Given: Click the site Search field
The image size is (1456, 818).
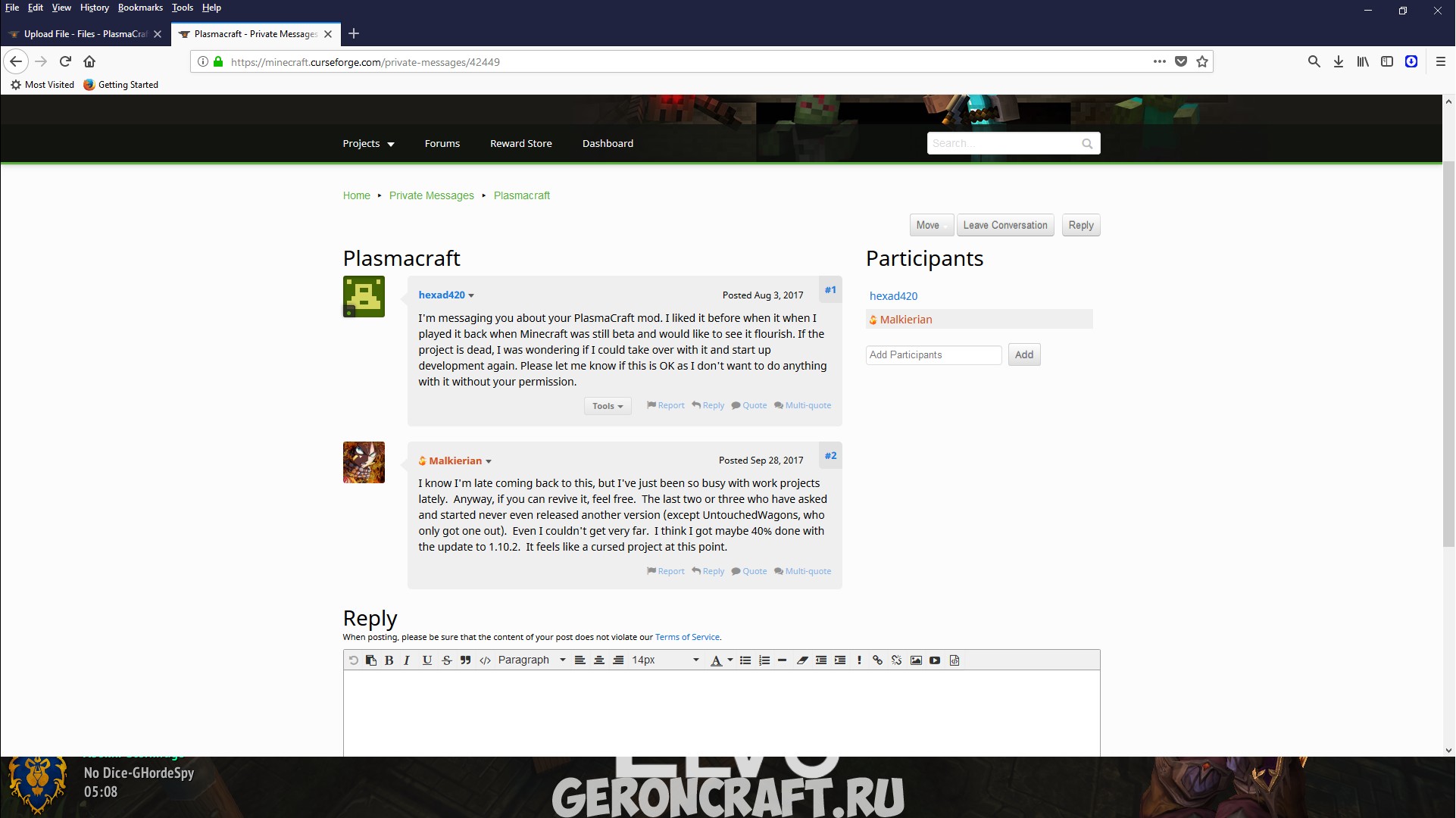Looking at the screenshot, I should click(1003, 143).
